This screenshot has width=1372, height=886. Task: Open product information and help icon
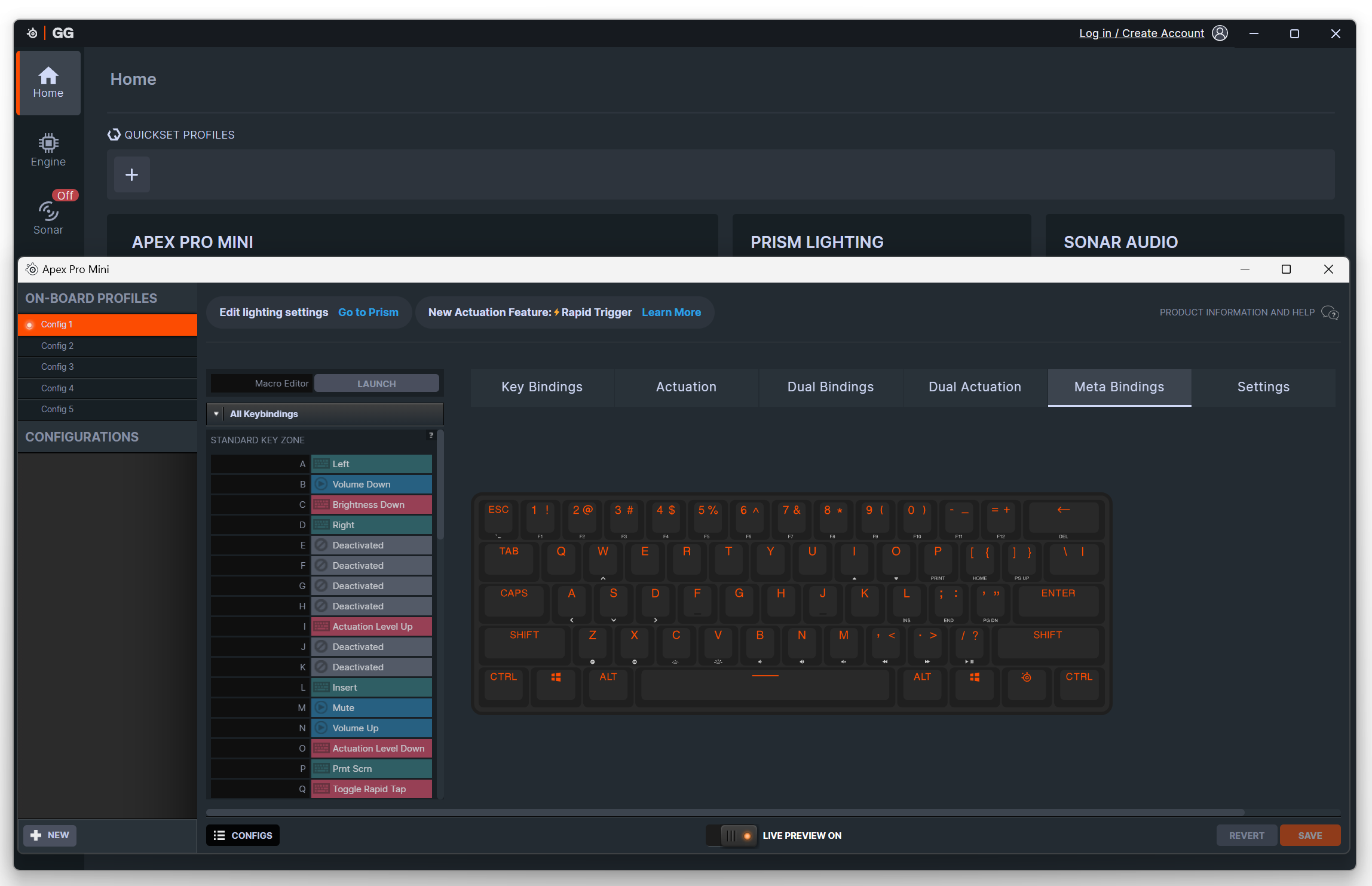1330,312
